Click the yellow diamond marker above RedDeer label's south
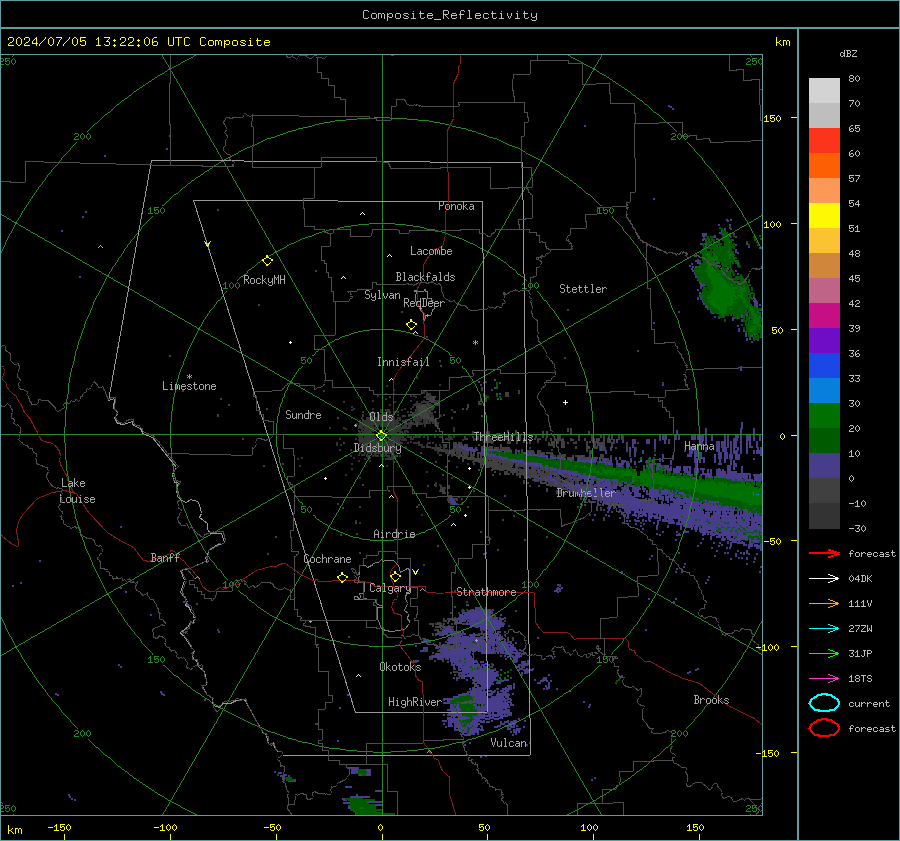Screen dimensions: 900x841 (x=411, y=325)
